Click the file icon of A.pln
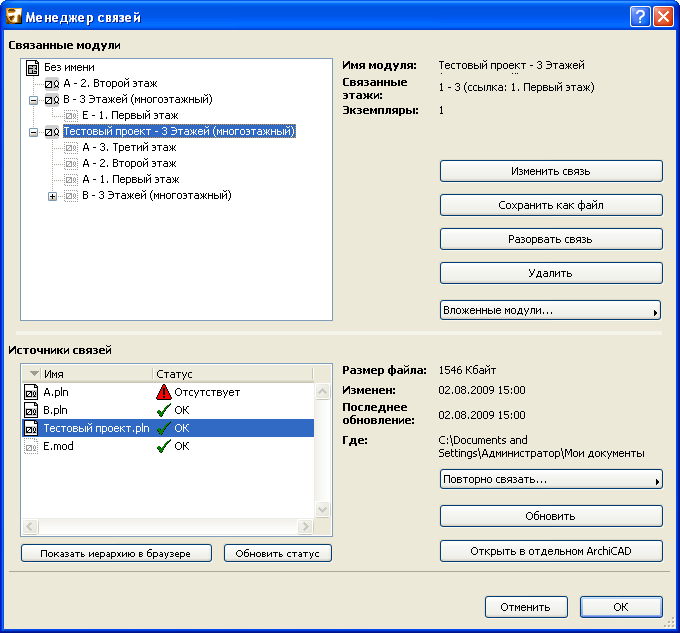 [31, 392]
